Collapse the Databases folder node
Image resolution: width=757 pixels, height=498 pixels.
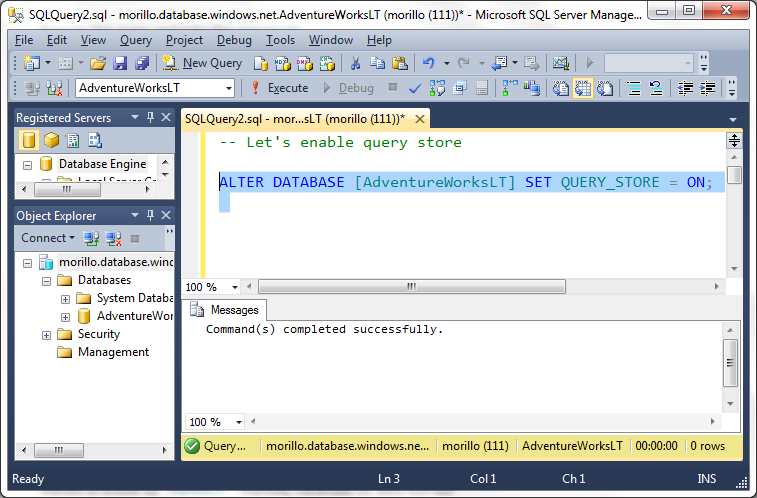coord(46,281)
